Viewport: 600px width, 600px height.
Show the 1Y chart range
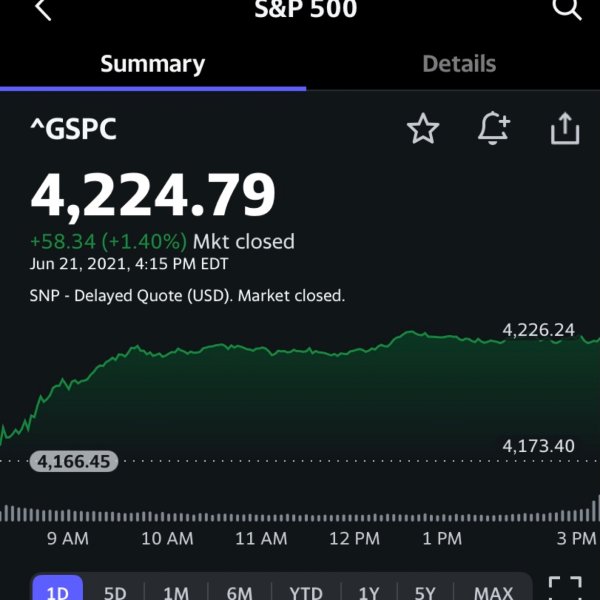click(x=369, y=591)
